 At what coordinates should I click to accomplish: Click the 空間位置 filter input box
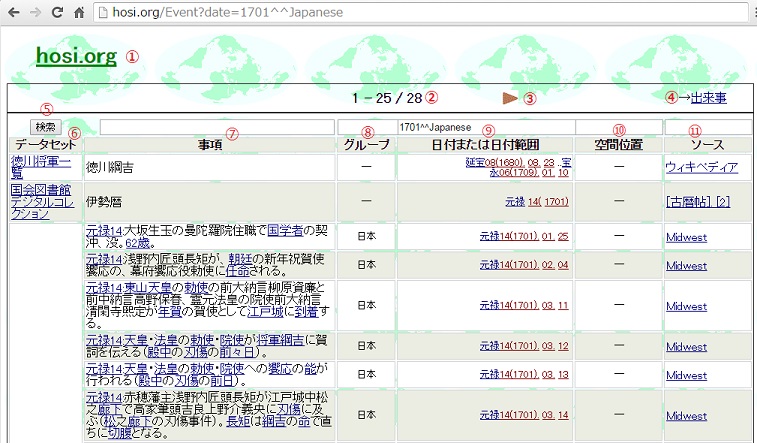pos(618,127)
